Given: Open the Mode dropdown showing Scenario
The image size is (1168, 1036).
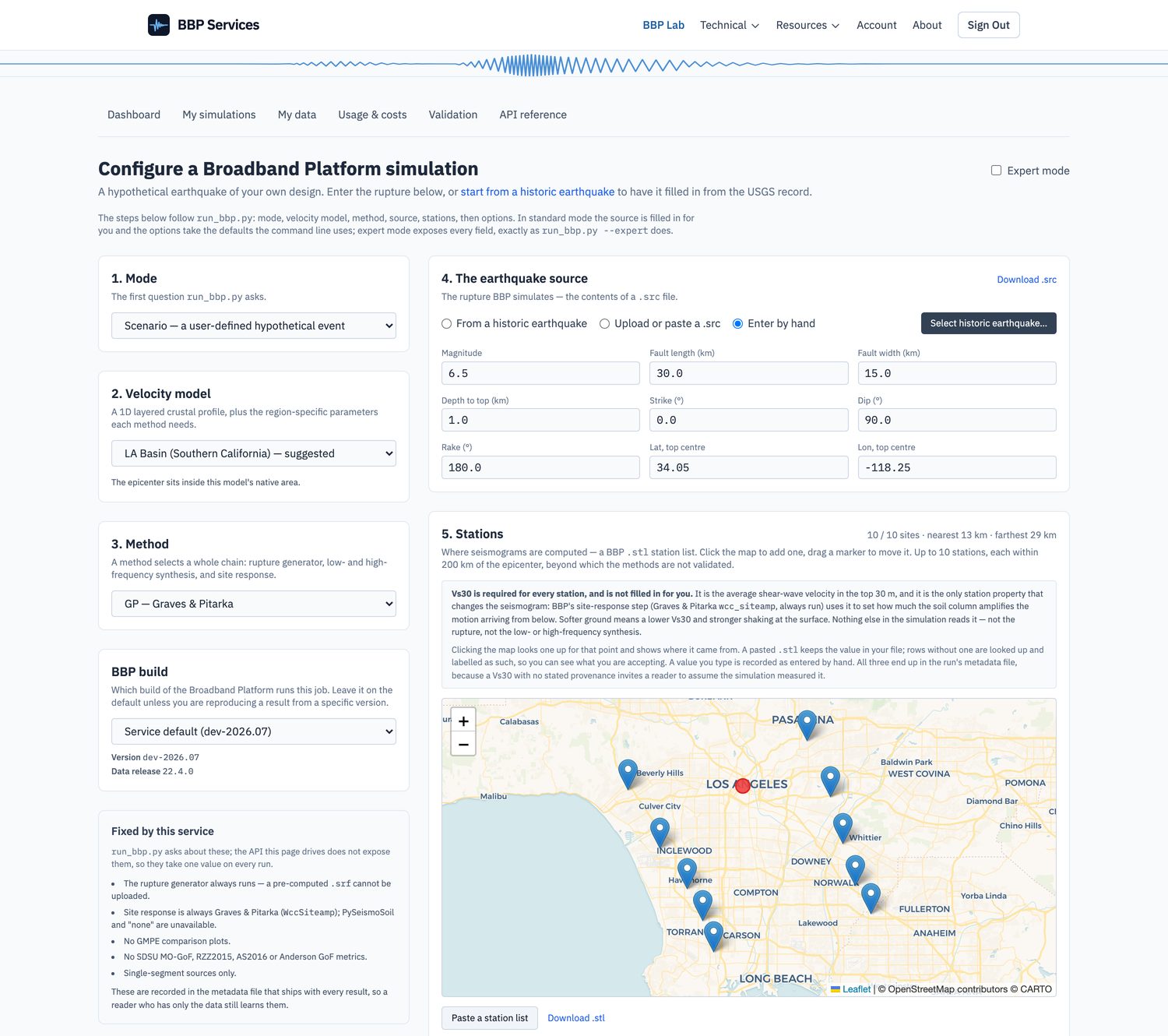Looking at the screenshot, I should tap(254, 326).
